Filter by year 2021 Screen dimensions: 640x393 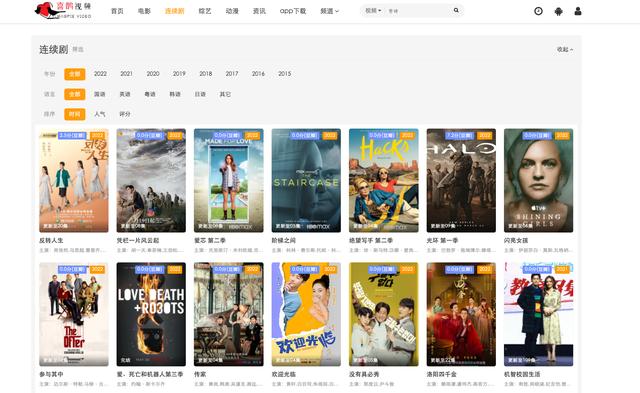[x=127, y=74]
